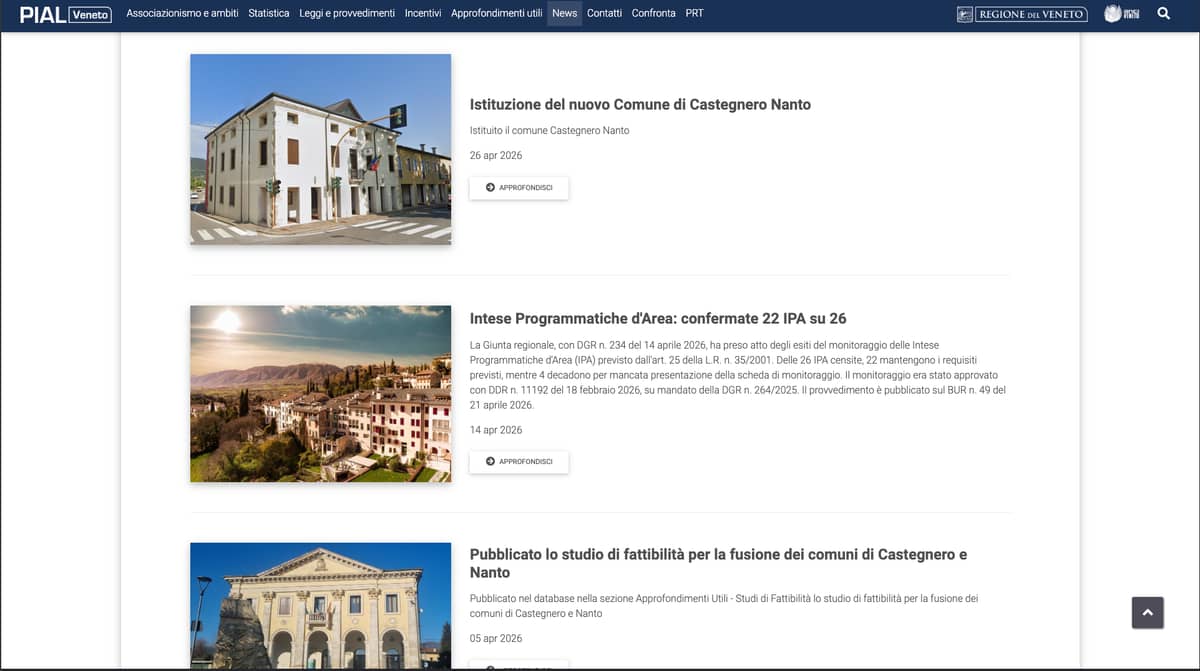The width and height of the screenshot is (1200, 671).
Task: Click the Regione del Veneto logo
Action: click(x=1022, y=14)
